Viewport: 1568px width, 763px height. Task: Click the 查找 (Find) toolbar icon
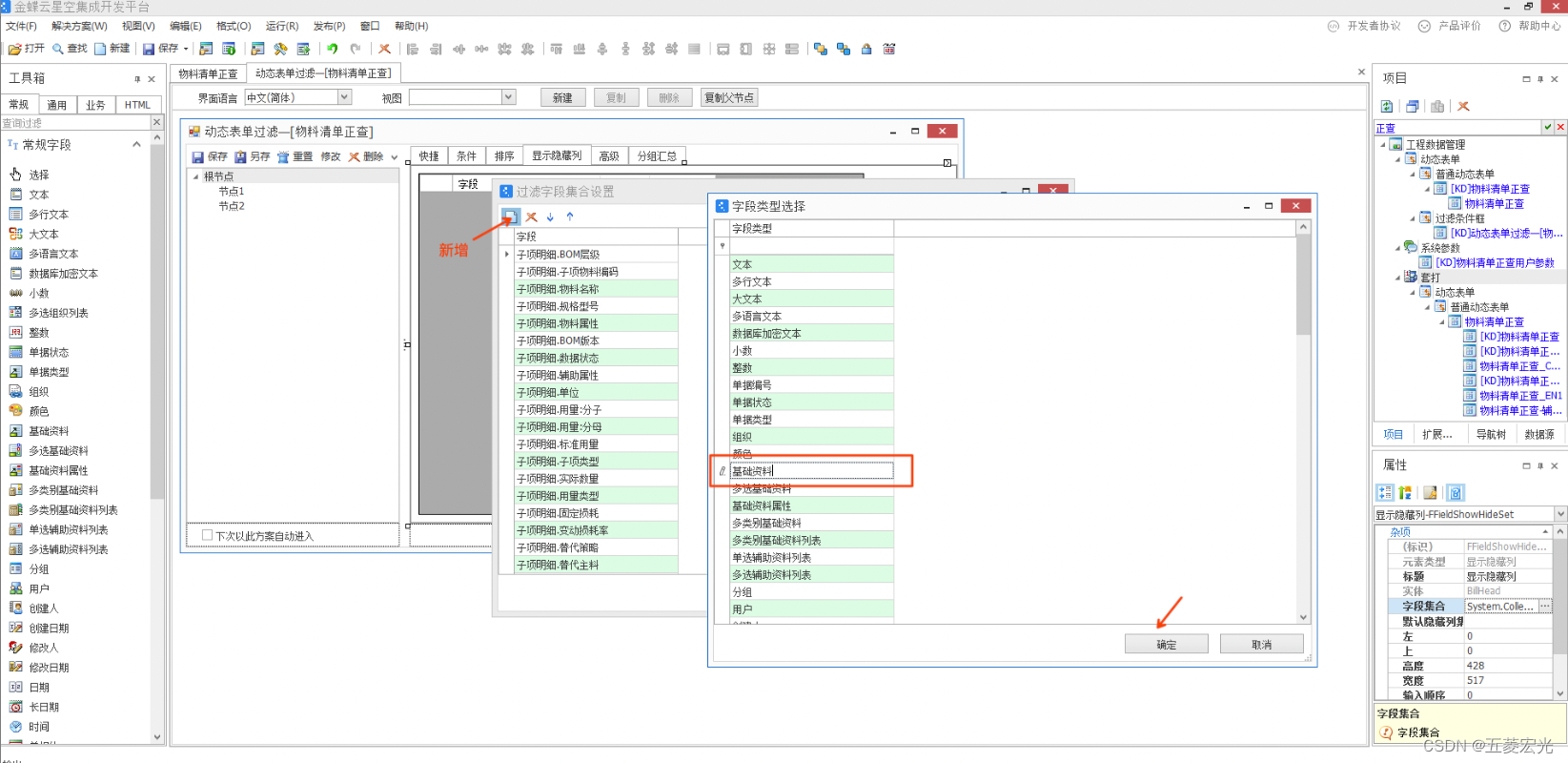click(x=70, y=49)
